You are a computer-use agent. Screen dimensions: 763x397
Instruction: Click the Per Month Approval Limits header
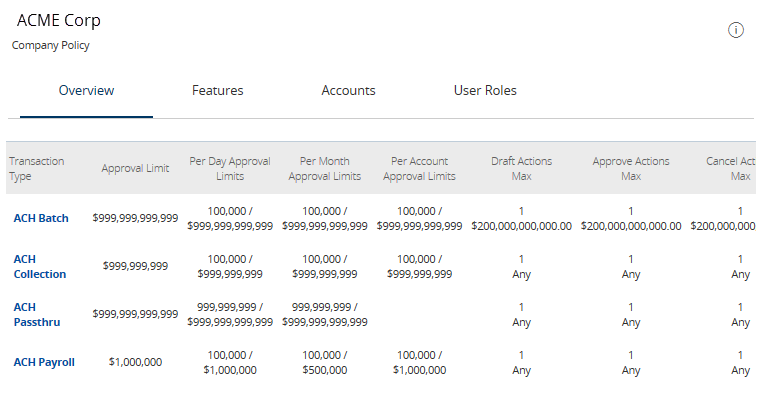[325, 168]
